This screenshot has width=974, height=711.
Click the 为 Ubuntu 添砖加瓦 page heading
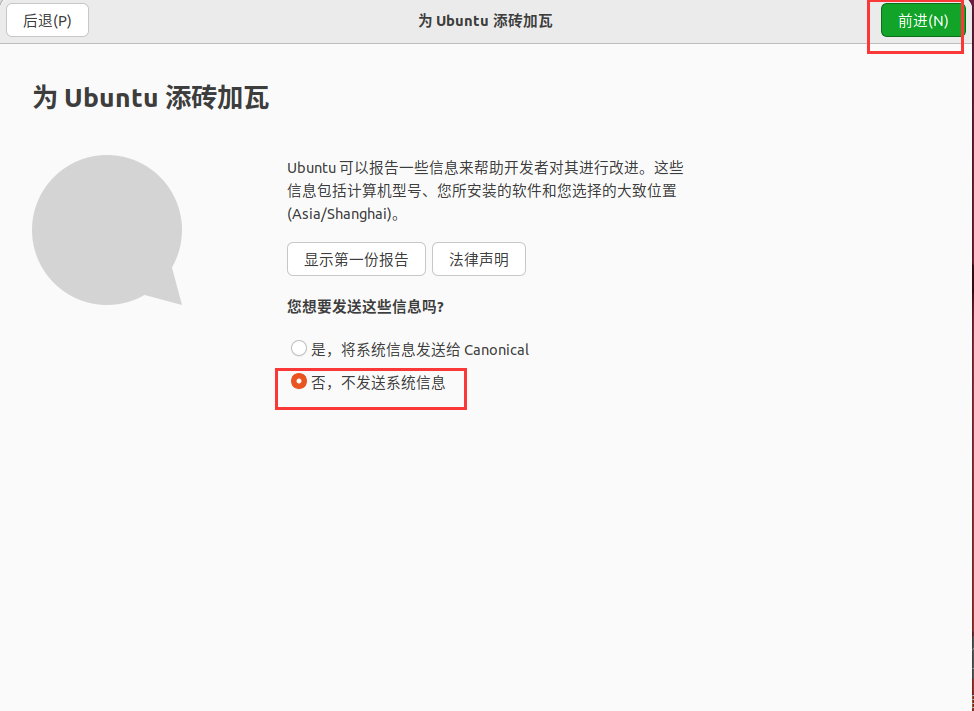(151, 98)
